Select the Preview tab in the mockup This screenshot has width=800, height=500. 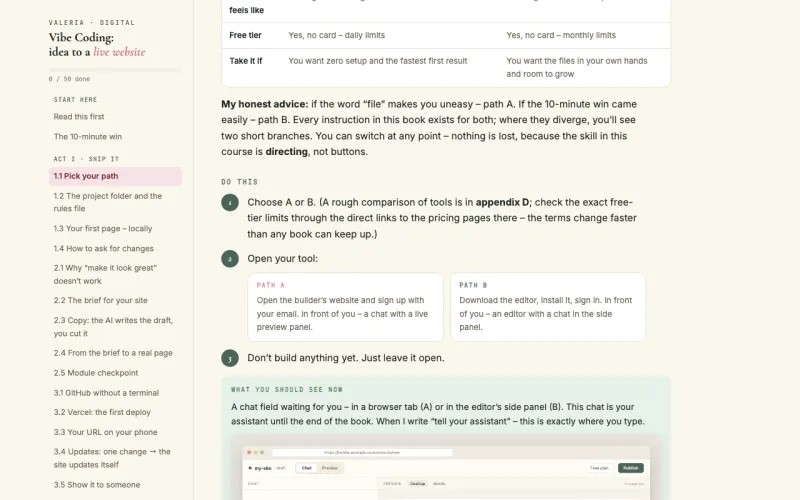[330, 468]
